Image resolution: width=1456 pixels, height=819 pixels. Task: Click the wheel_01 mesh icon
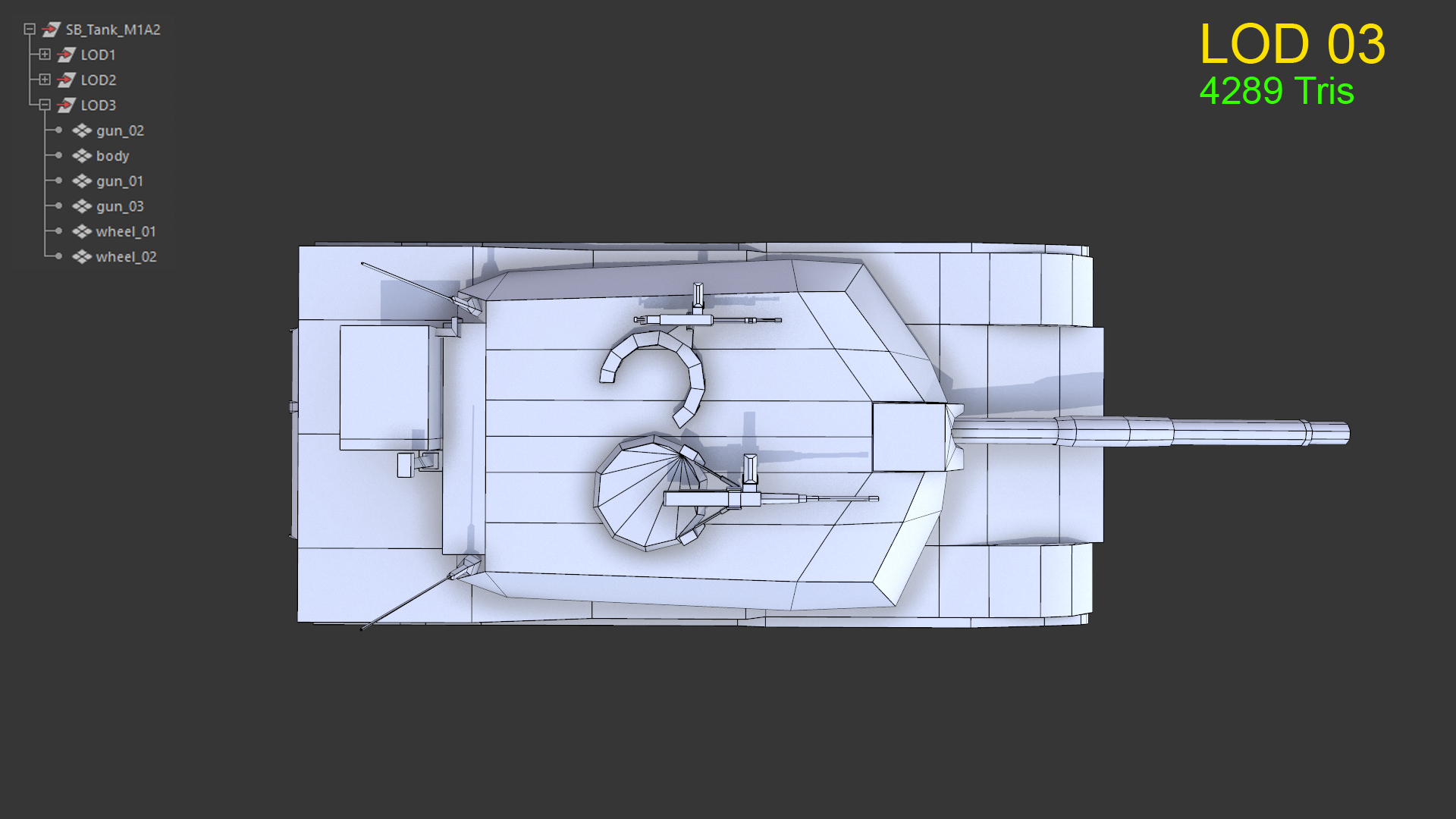coord(82,231)
